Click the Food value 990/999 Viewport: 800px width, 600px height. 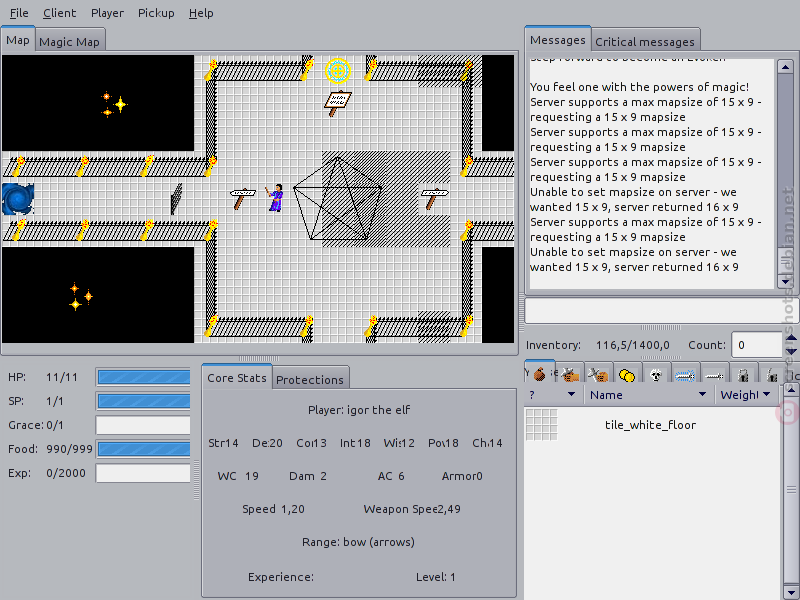(x=69, y=449)
